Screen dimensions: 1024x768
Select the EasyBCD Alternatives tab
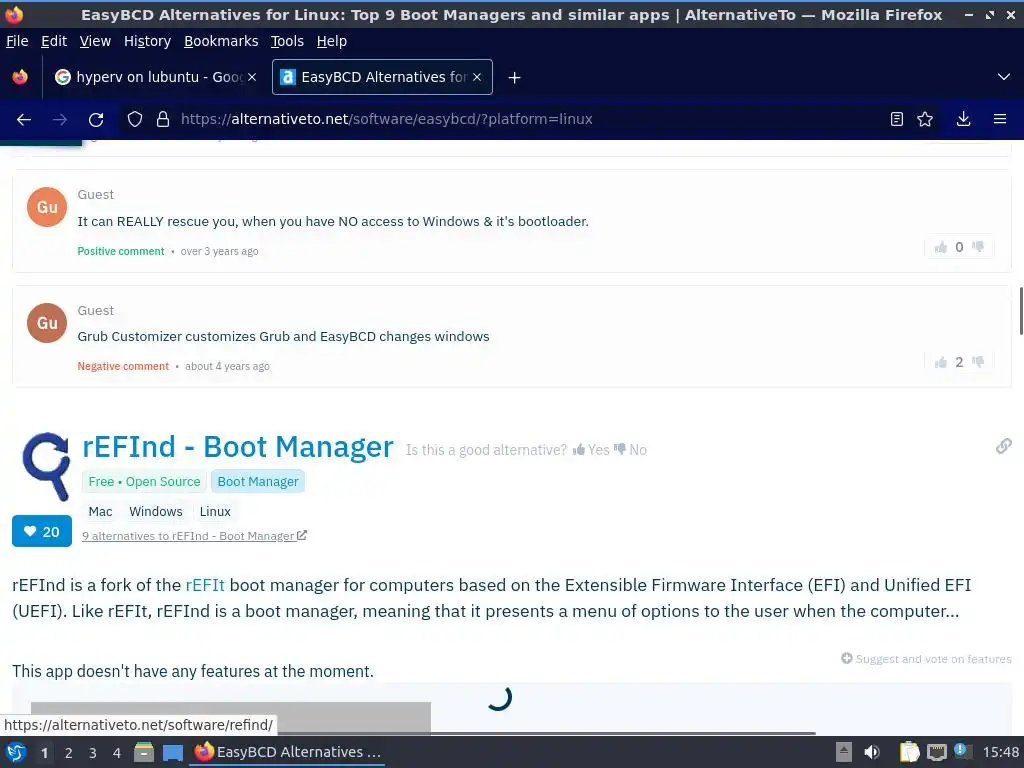[x=382, y=77]
